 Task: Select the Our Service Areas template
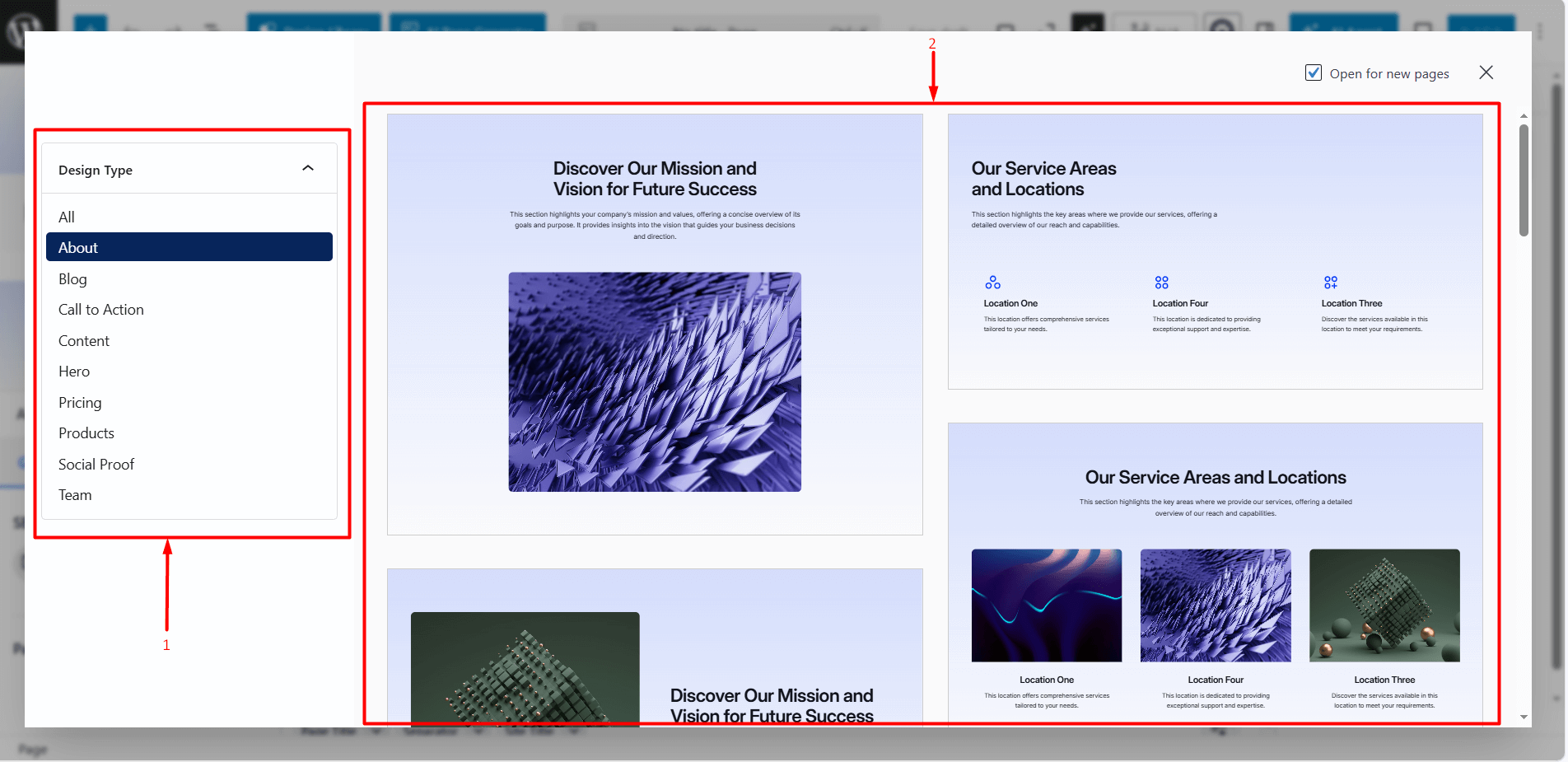1215,252
